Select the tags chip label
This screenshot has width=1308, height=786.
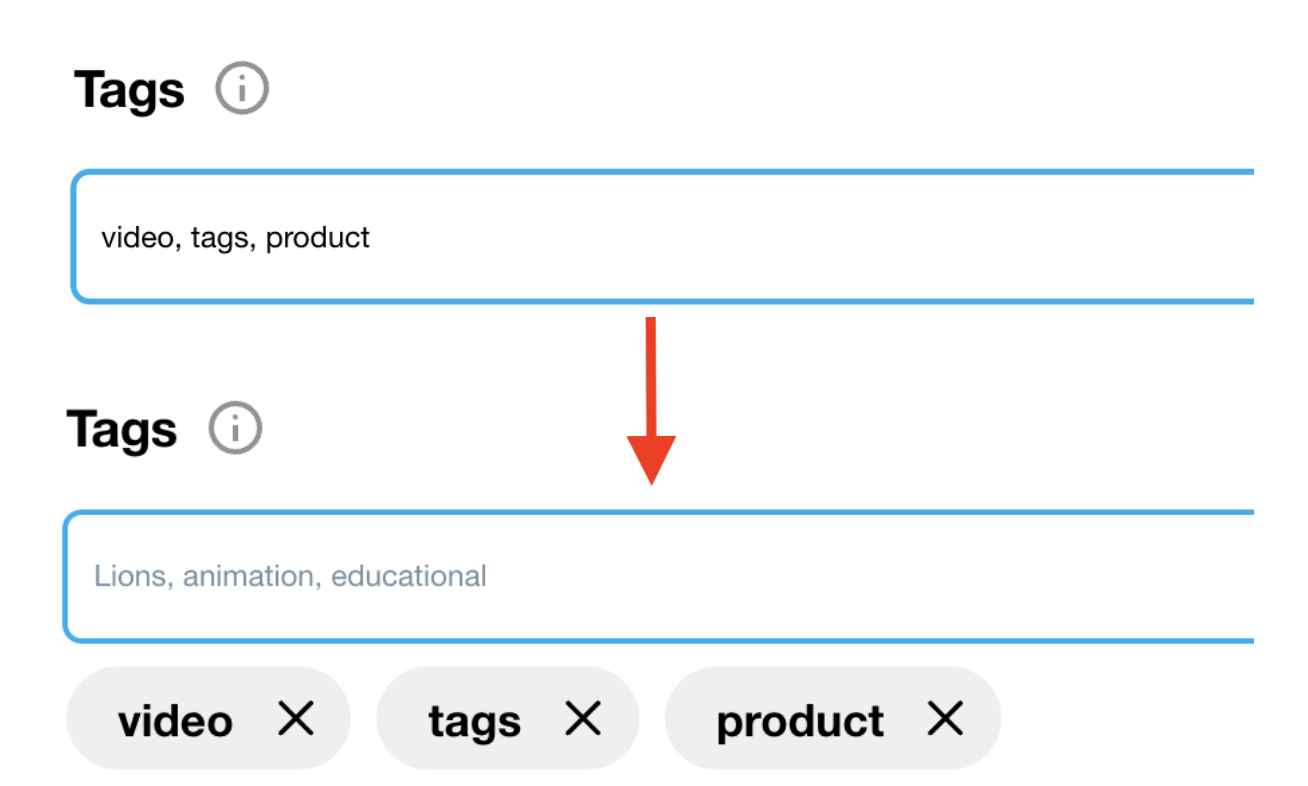pyautogui.click(x=474, y=721)
